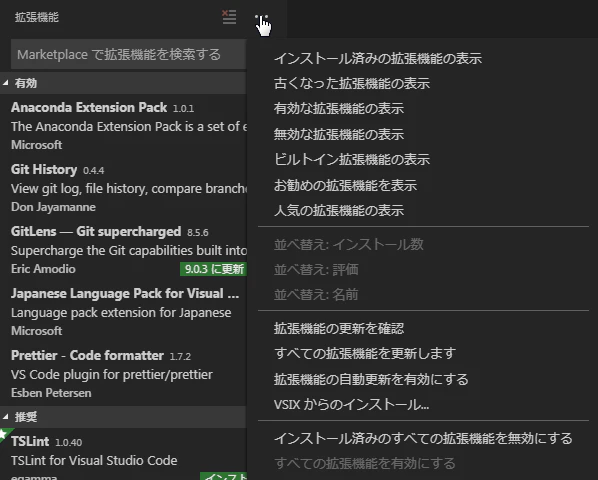Image resolution: width=598 pixels, height=480 pixels.
Task: Click the すべての拡張機能を有効にする entry
Action: point(423,463)
